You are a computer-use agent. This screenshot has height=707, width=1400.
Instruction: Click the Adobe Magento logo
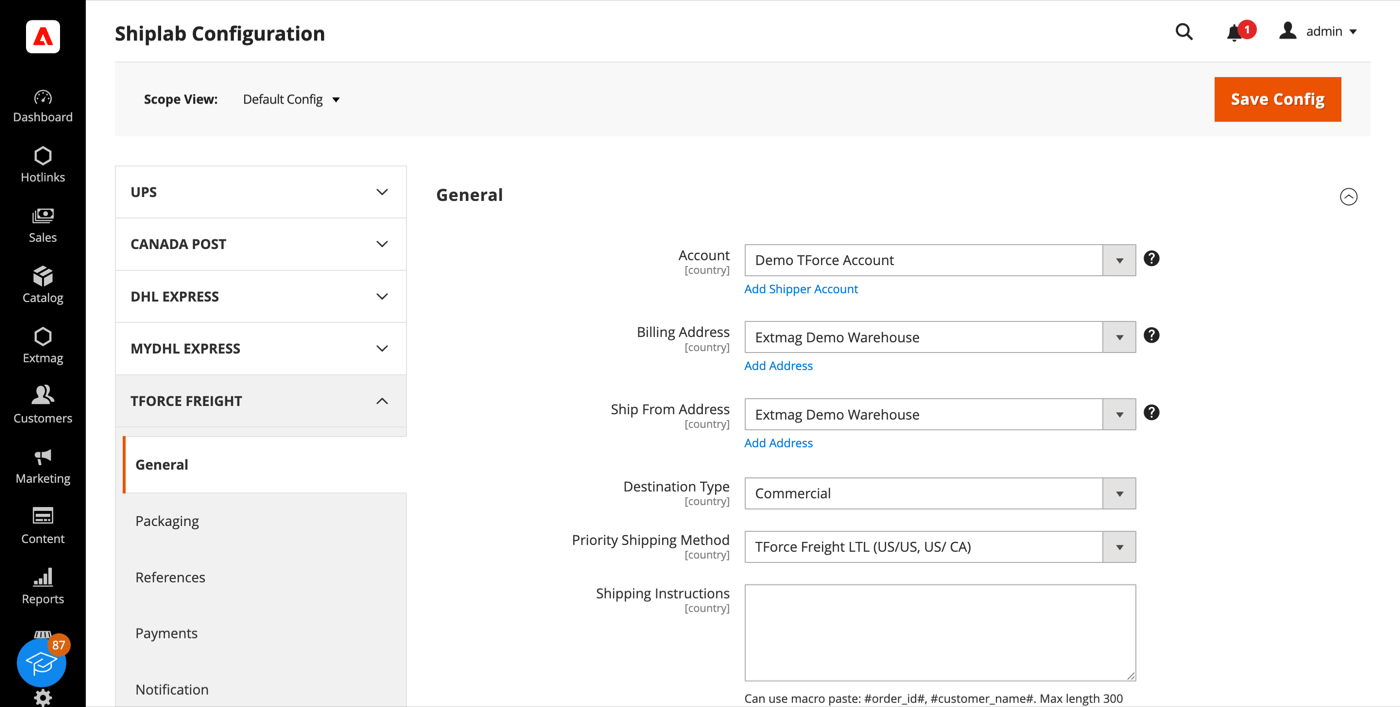tap(43, 37)
